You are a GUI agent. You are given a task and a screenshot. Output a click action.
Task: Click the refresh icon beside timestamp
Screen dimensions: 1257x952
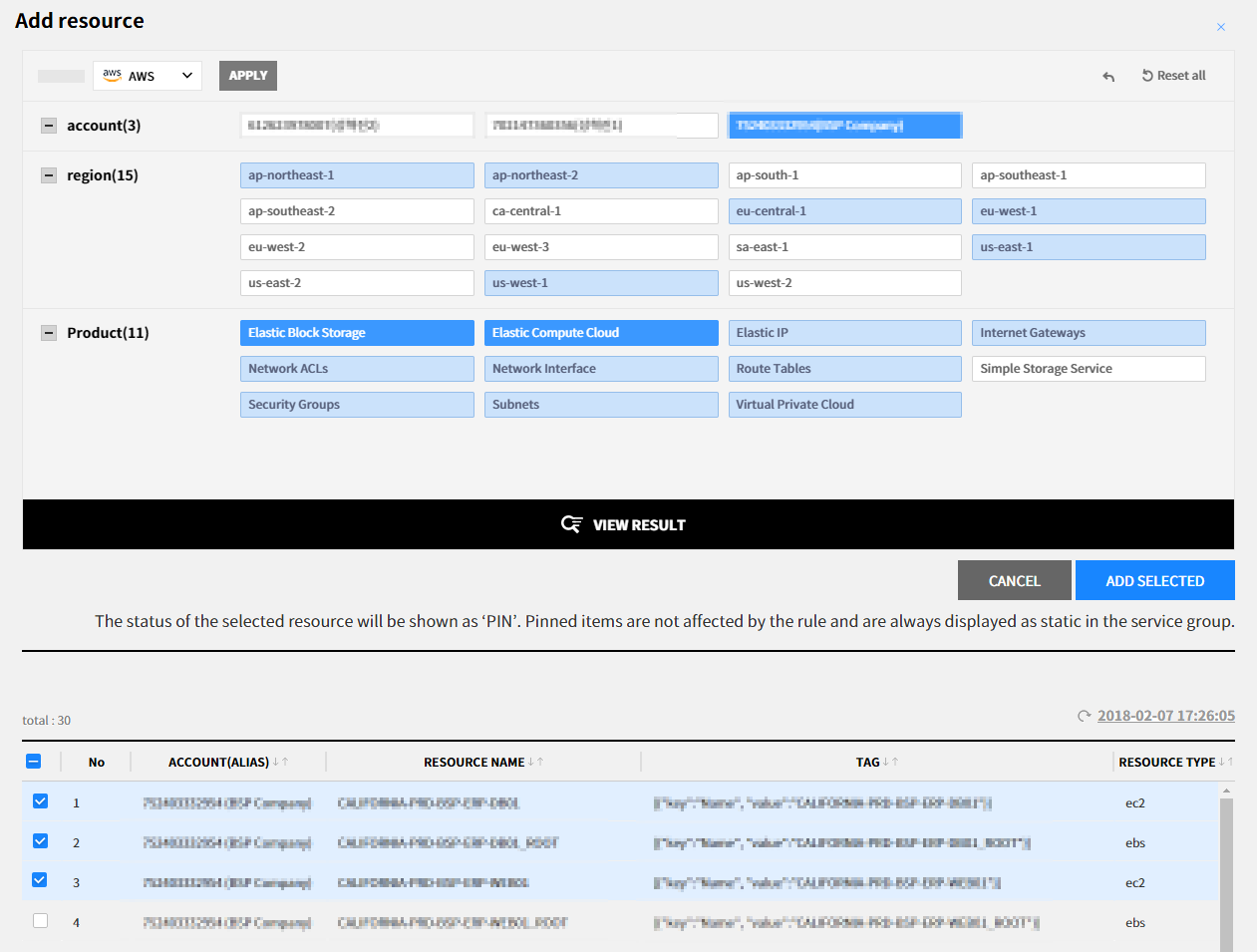coord(1084,716)
